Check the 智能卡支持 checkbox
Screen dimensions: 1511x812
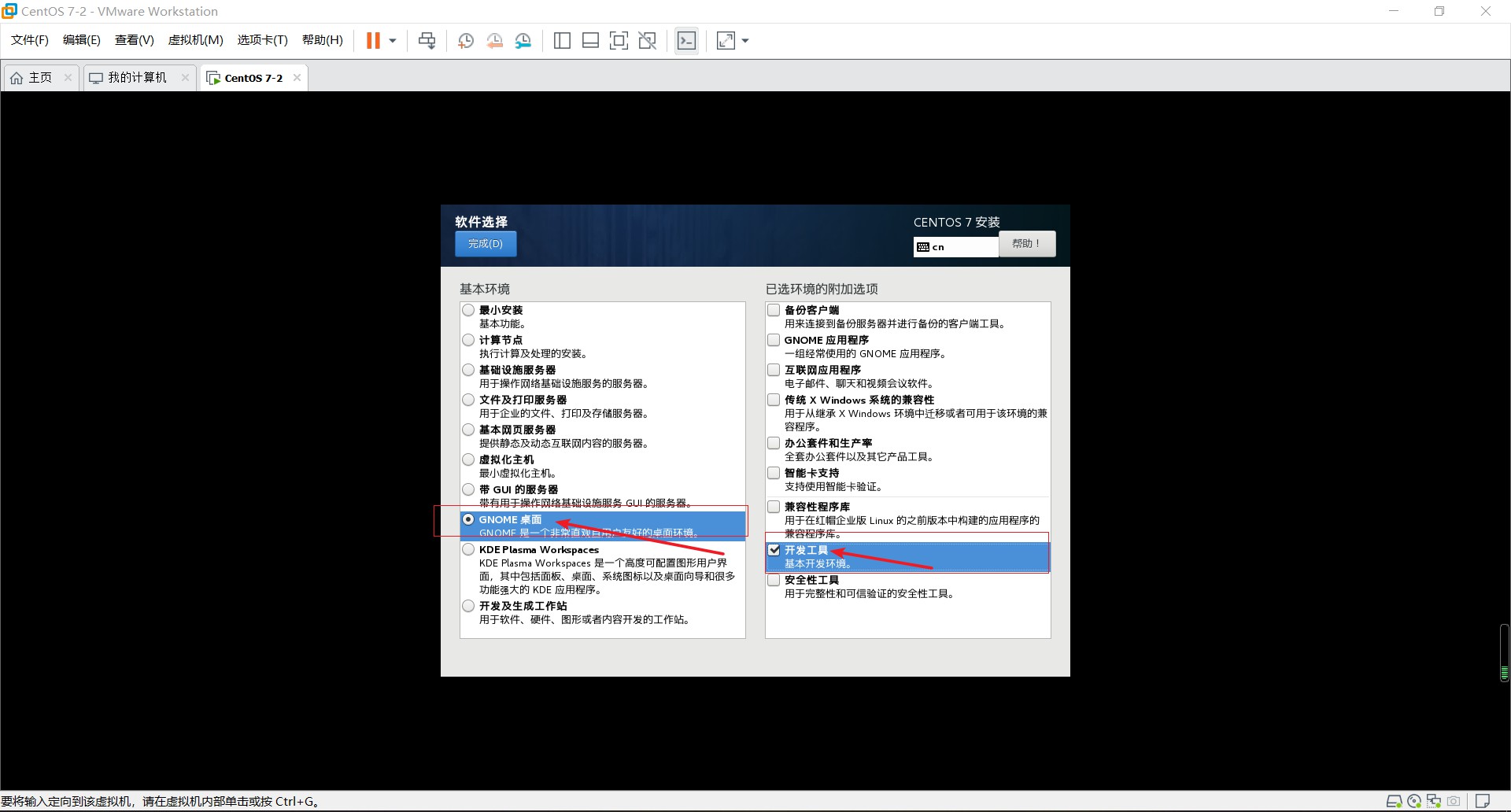click(x=774, y=473)
